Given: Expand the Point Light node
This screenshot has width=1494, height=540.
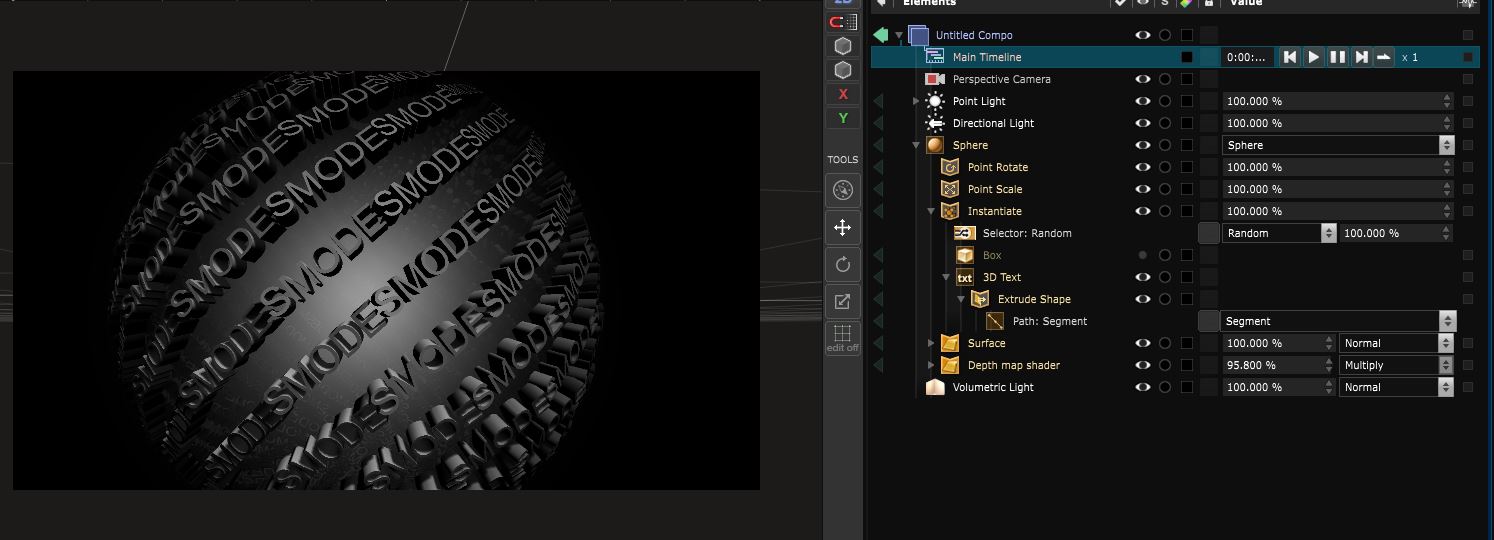Looking at the screenshot, I should [x=916, y=101].
